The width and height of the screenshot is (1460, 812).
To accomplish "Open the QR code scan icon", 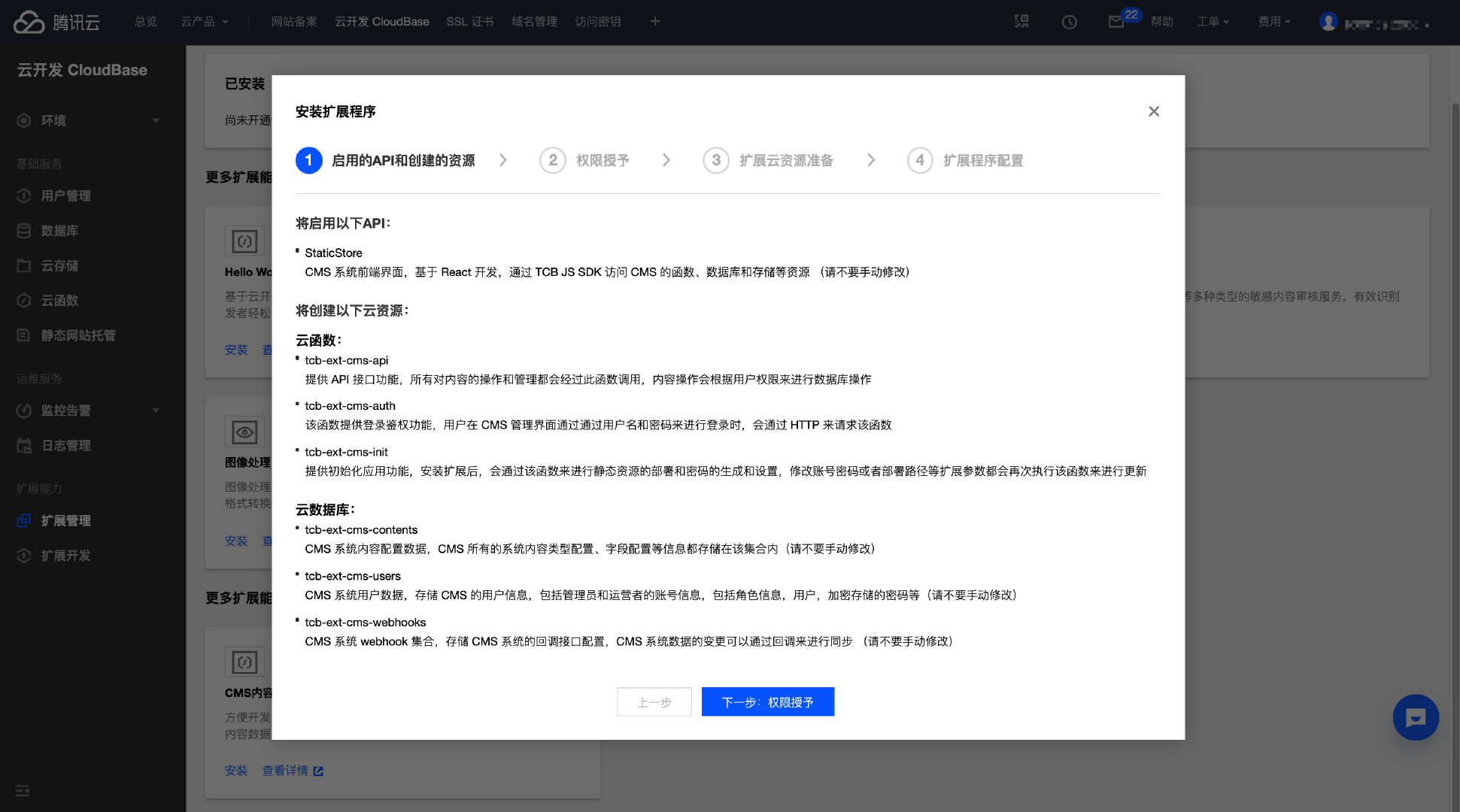I will pyautogui.click(x=1021, y=21).
